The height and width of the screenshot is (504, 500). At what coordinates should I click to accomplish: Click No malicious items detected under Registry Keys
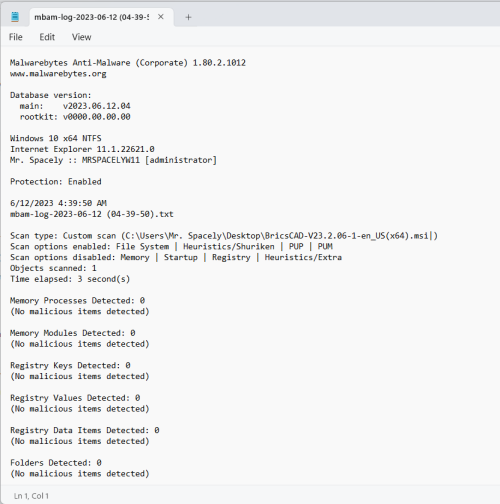pos(80,376)
